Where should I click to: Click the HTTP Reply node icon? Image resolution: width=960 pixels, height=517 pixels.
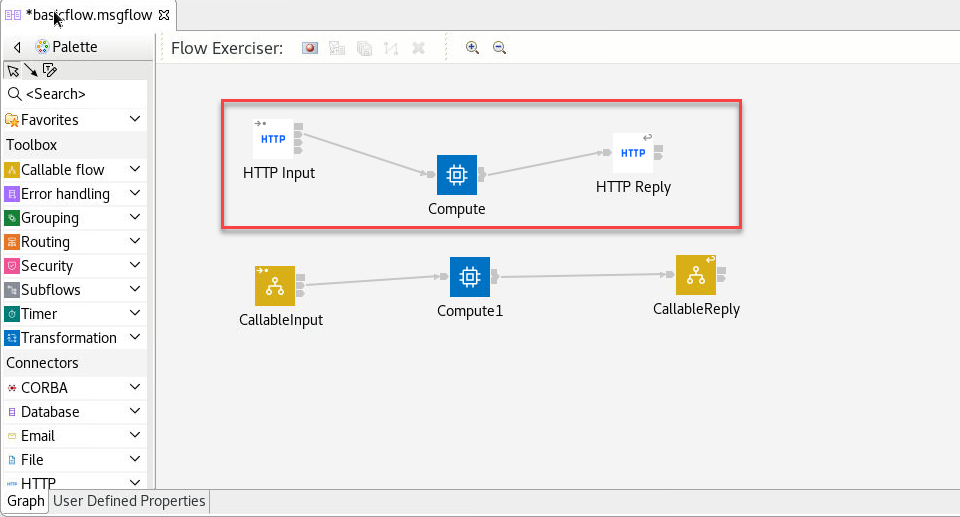632,153
